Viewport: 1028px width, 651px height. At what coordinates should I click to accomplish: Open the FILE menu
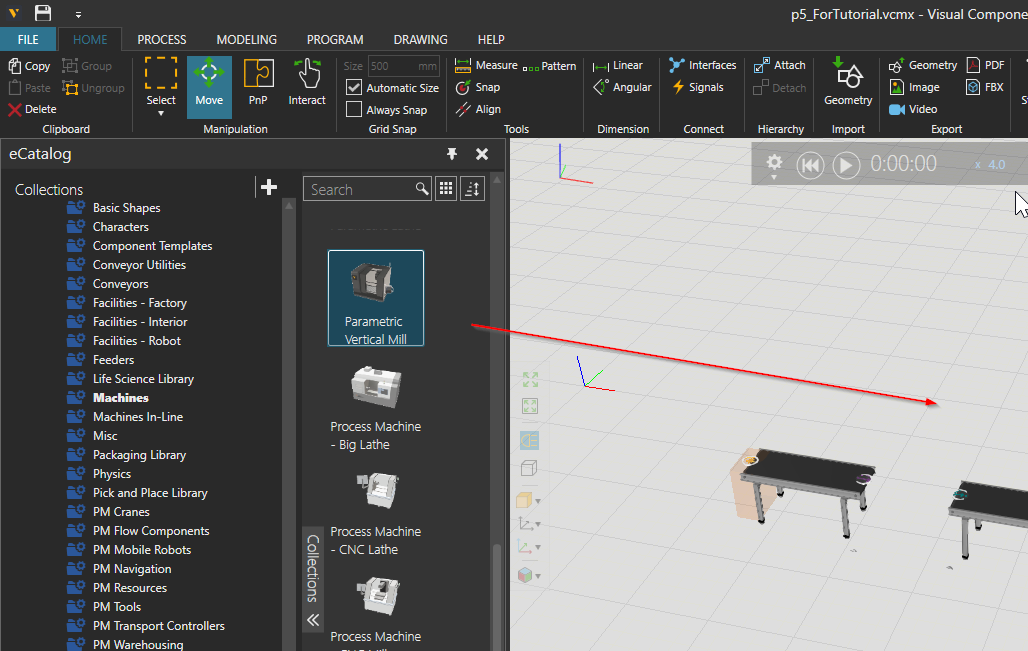click(28, 39)
